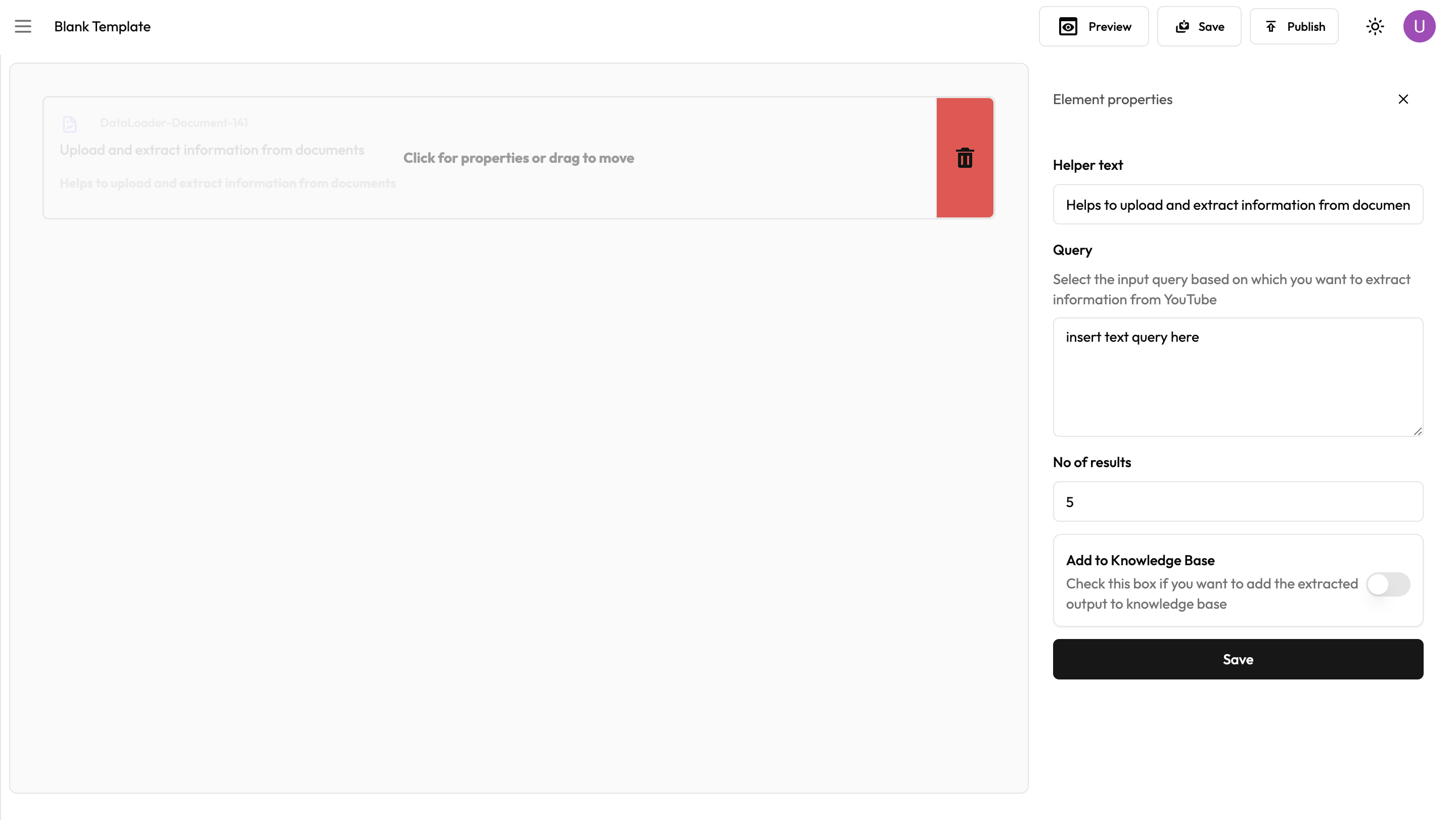Switch theme using the sun icon
Viewport: 1456px width, 820px height.
point(1375,27)
